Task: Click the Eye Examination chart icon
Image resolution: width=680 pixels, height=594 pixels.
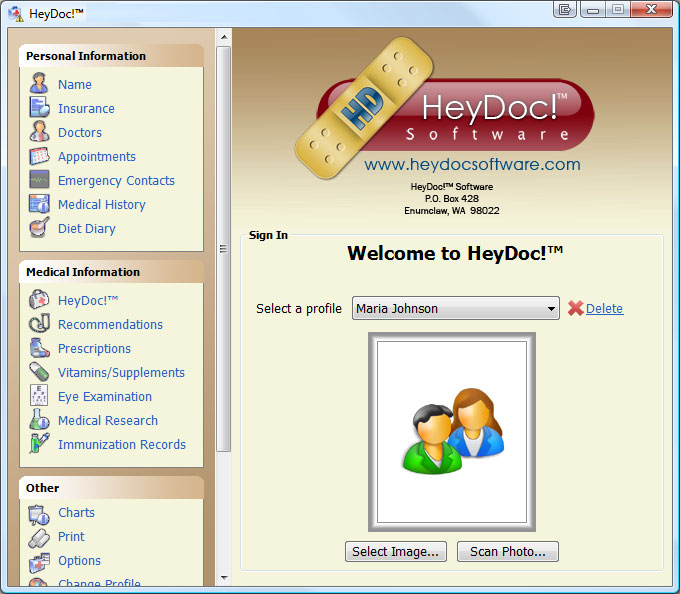Action: pos(39,395)
